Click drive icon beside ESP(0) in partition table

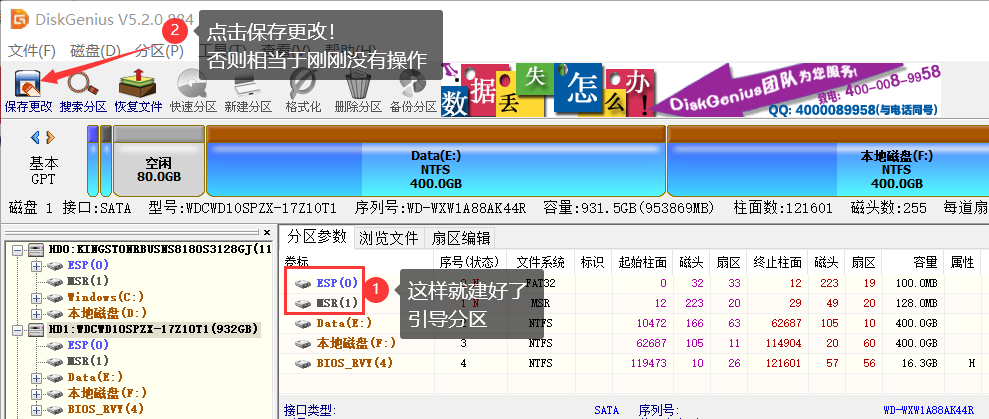tap(303, 283)
